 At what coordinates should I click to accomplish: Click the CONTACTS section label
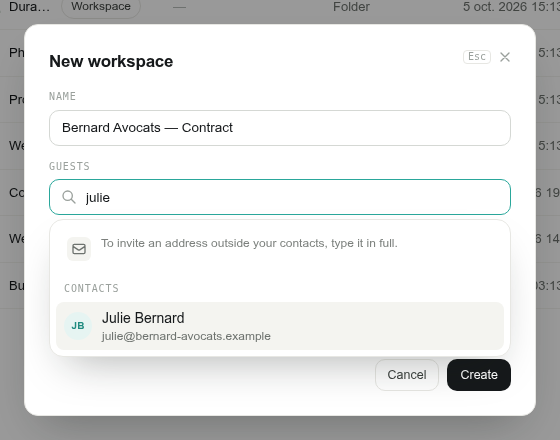[x=91, y=288]
